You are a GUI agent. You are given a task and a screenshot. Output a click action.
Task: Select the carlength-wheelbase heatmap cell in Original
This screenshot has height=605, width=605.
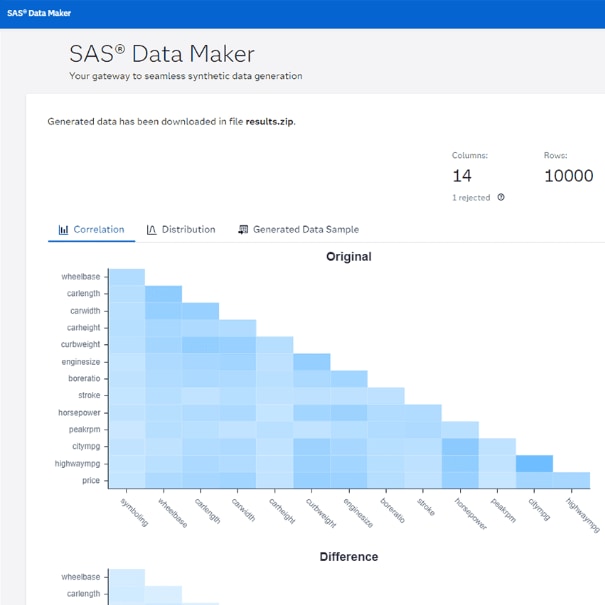[x=164, y=294]
